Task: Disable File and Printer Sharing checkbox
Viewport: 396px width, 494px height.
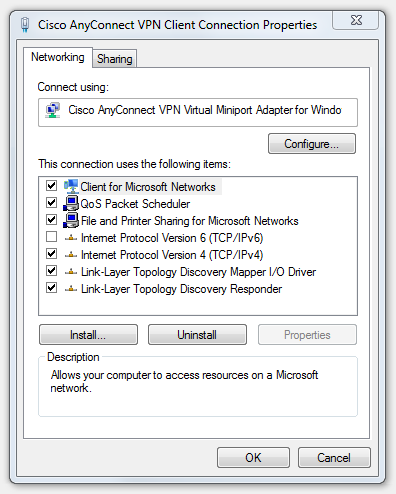Action: click(51, 219)
